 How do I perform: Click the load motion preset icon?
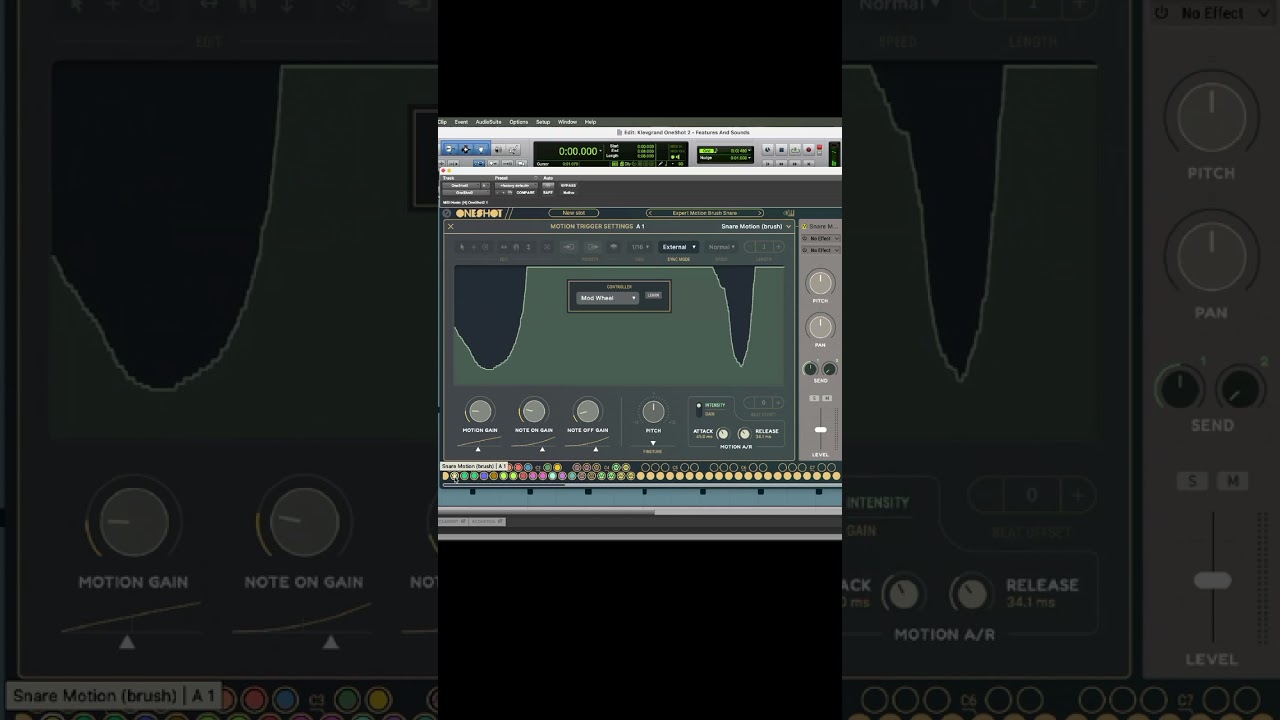(568, 247)
